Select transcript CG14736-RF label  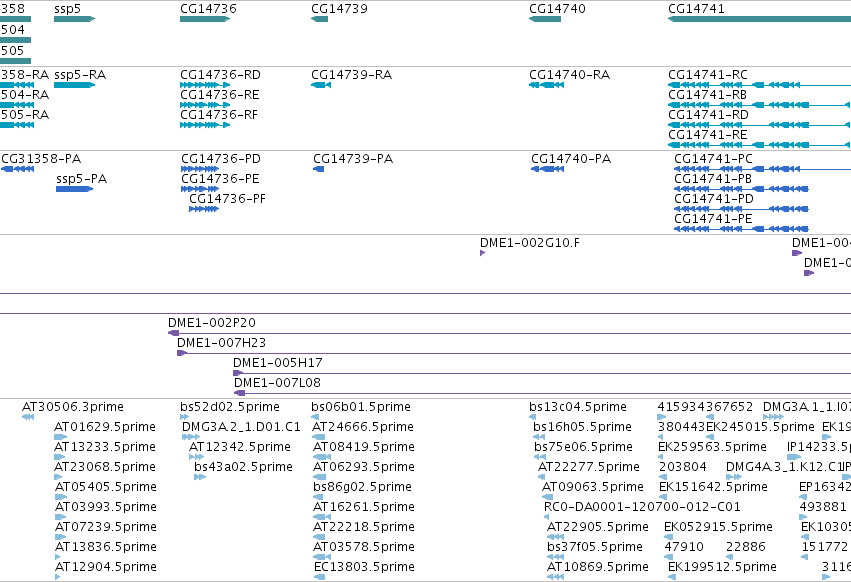click(x=219, y=115)
